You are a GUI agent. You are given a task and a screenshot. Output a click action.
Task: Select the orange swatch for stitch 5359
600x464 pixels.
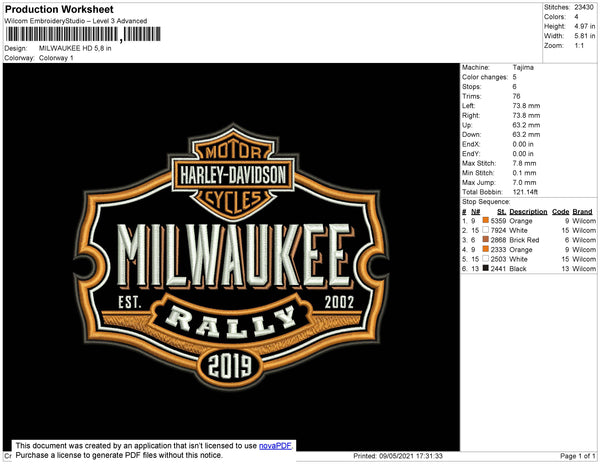pos(486,220)
